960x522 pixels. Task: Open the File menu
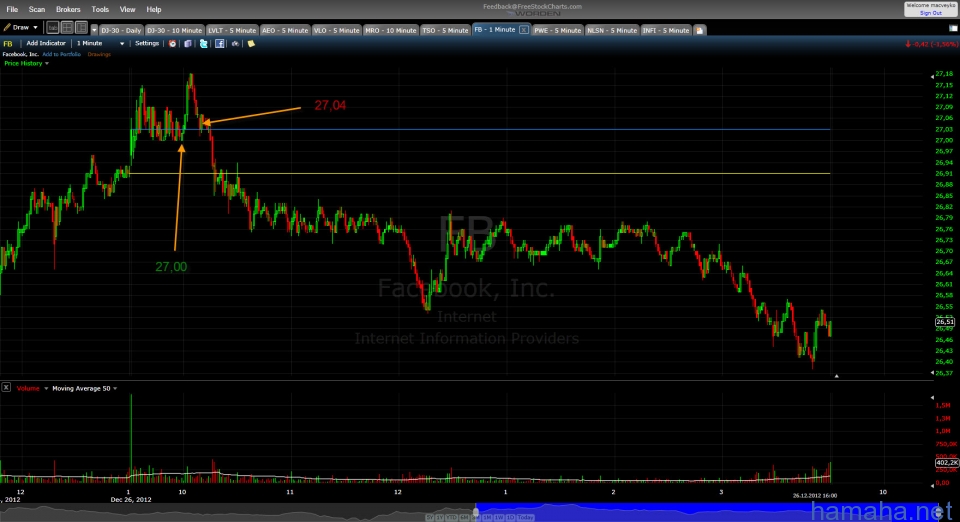click(12, 9)
